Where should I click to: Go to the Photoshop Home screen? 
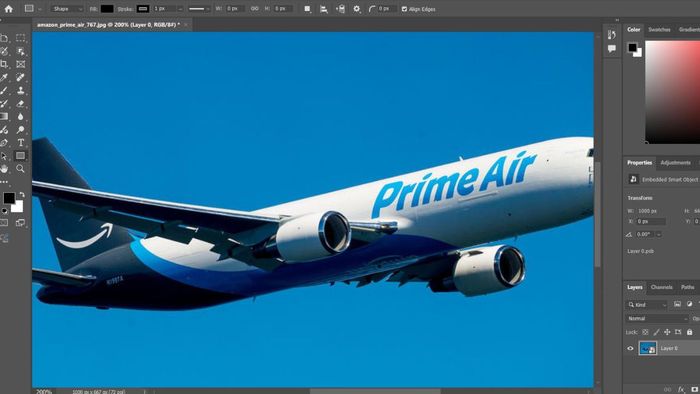tap(8, 8)
